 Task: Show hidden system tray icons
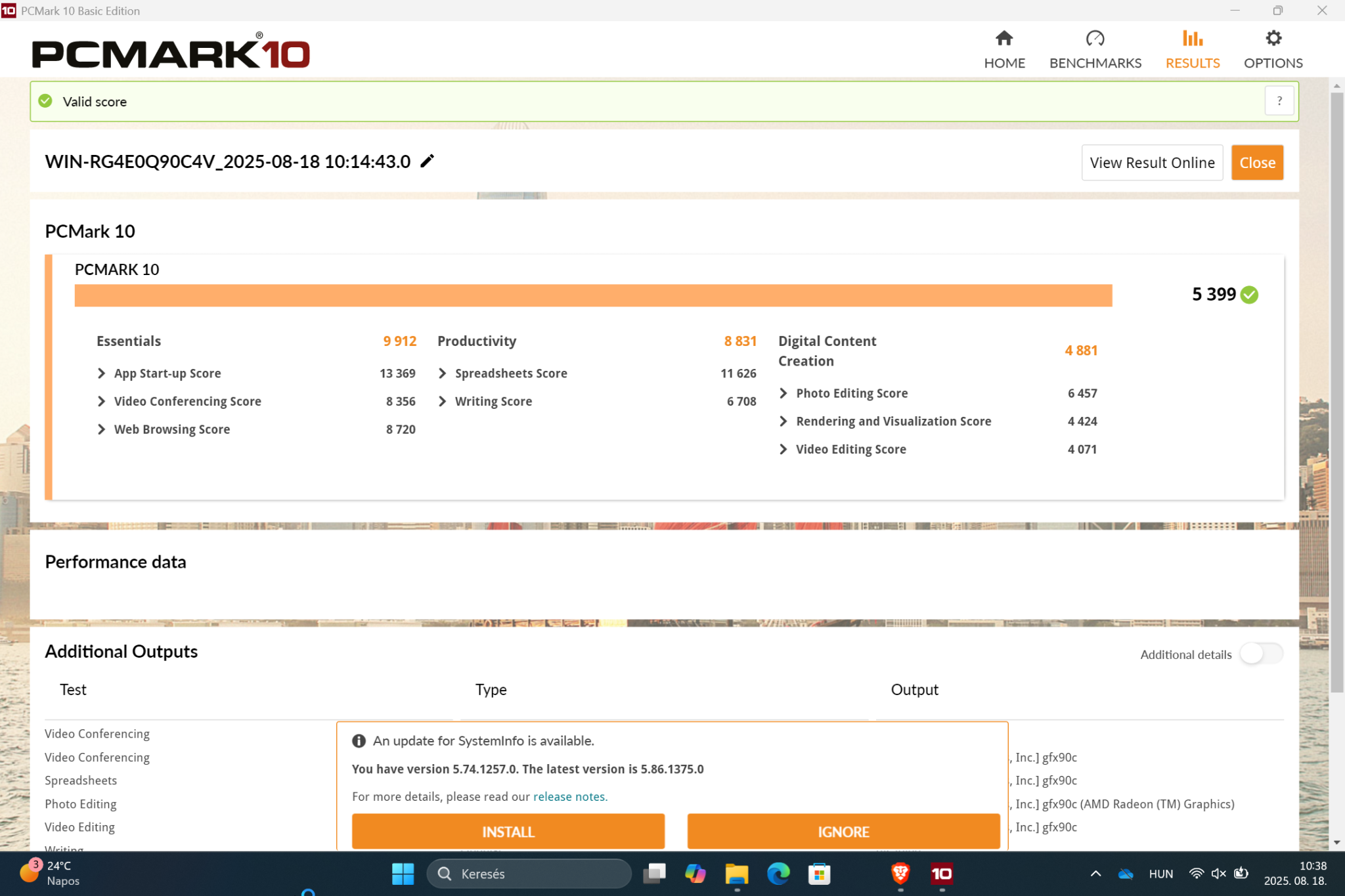(1095, 874)
